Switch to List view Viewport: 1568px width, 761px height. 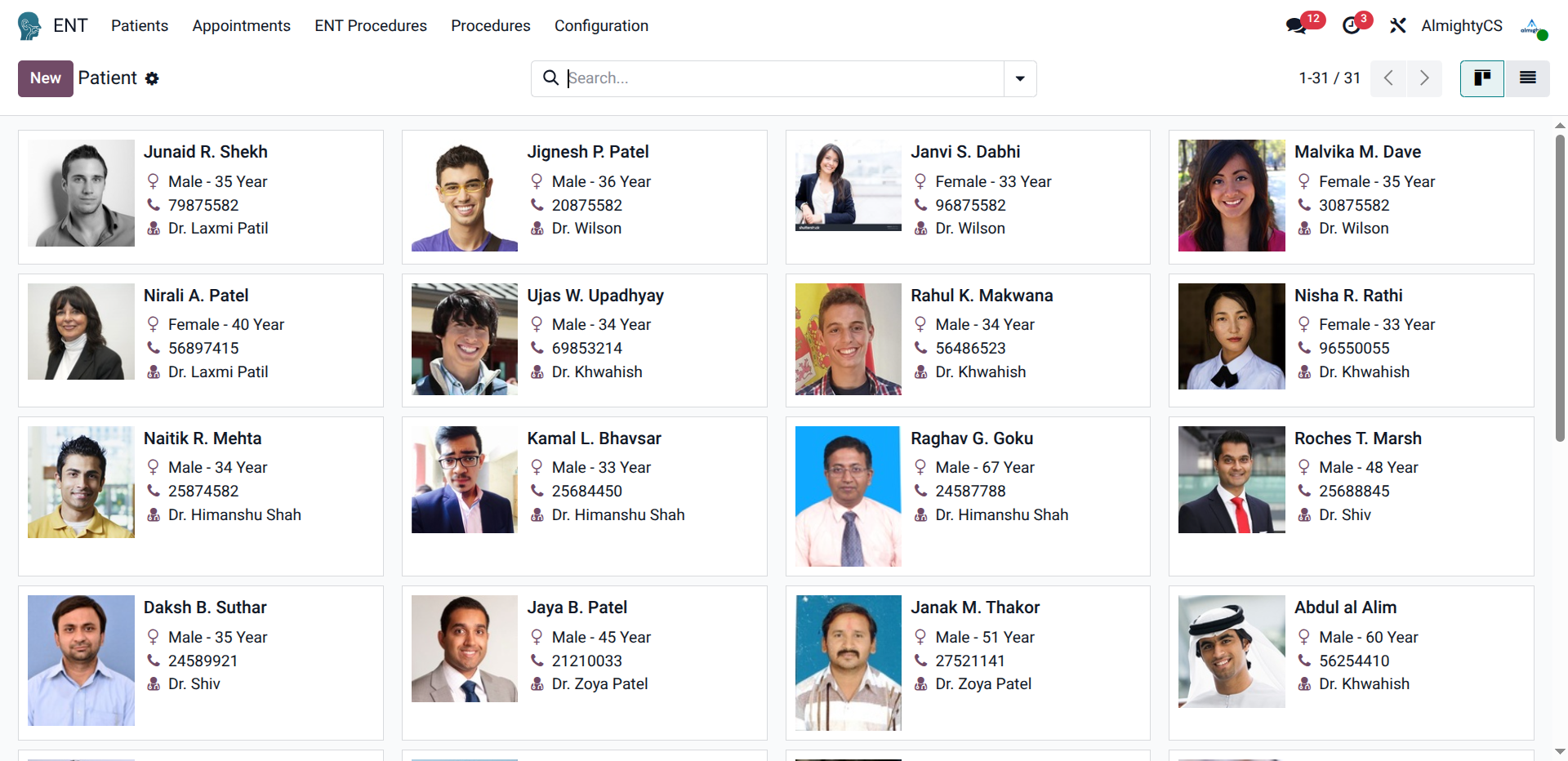1527,78
